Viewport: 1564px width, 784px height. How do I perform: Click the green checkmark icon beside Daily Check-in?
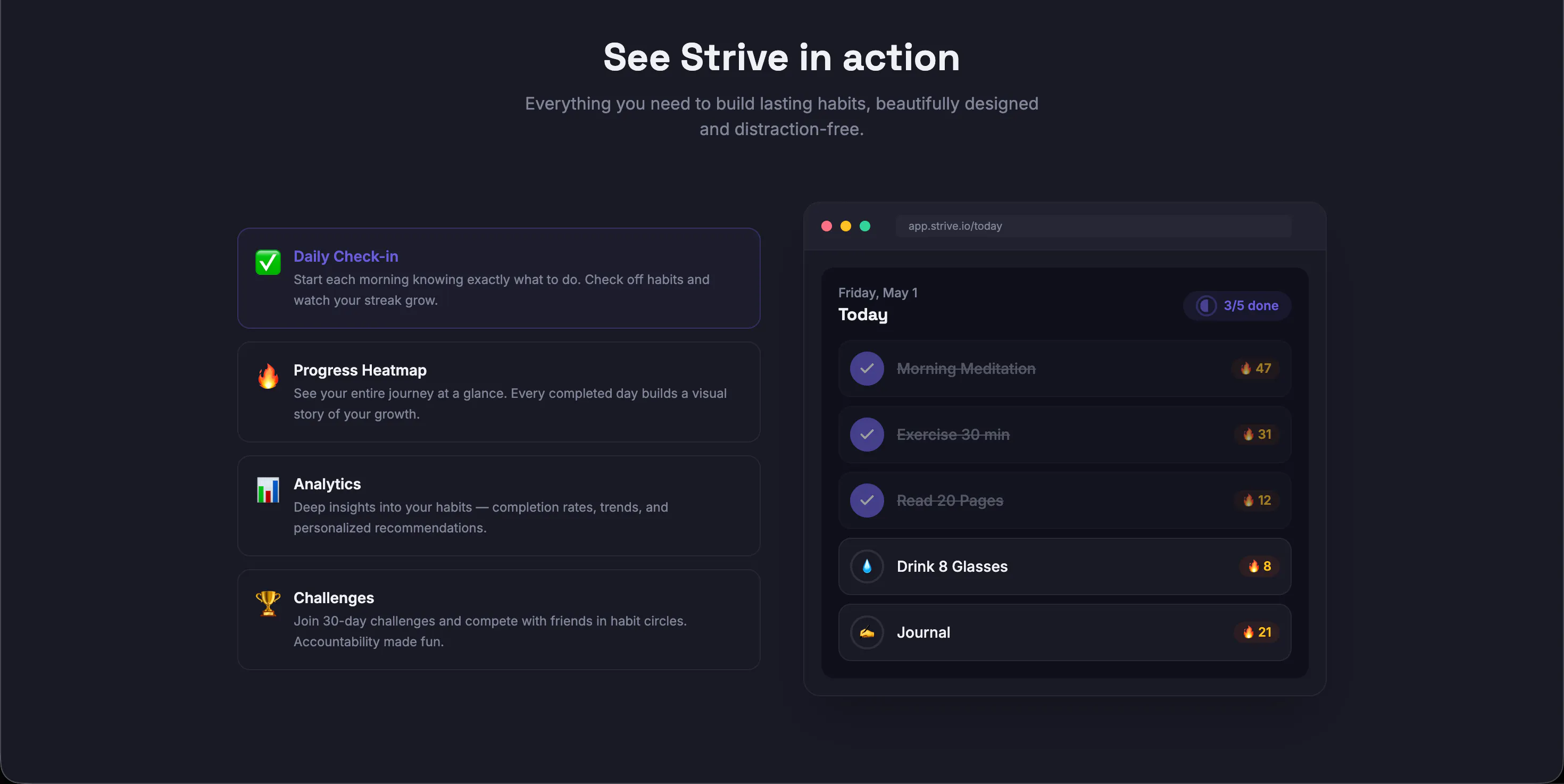(268, 263)
